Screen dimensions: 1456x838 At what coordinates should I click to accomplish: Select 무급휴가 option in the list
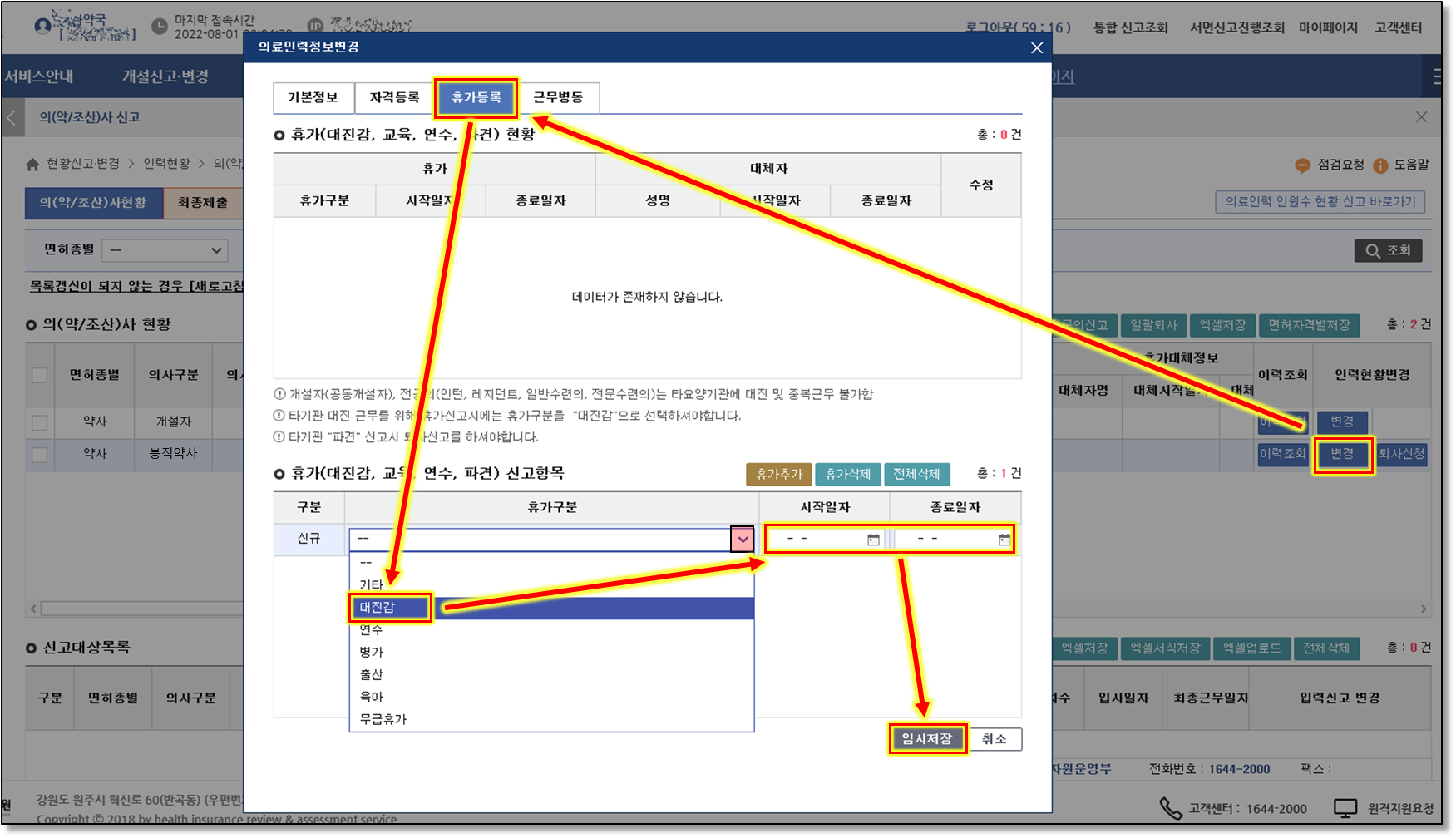[383, 719]
